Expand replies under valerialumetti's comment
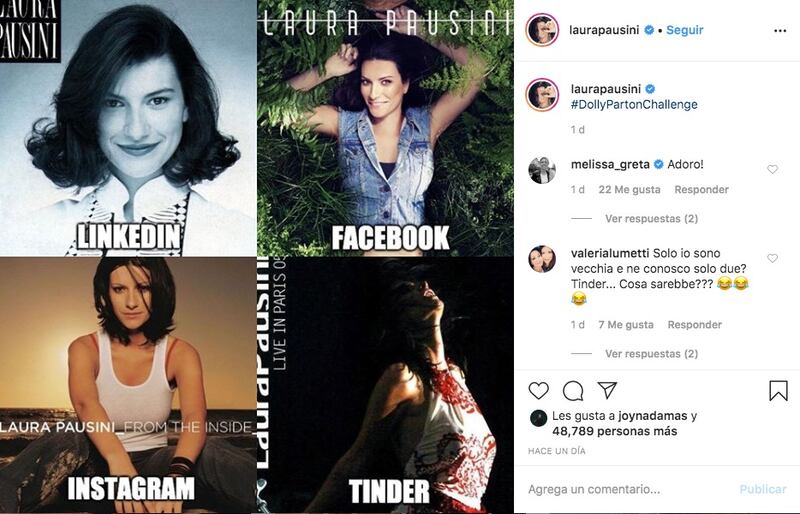The height and width of the screenshot is (514, 800). click(x=652, y=354)
